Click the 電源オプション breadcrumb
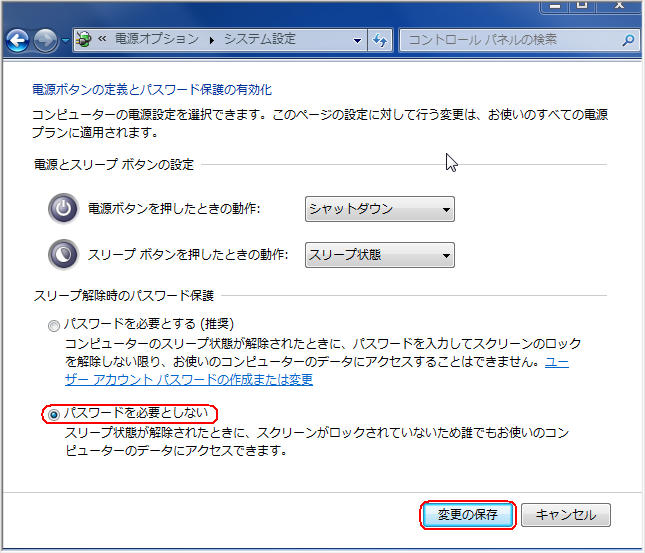 click(x=157, y=39)
